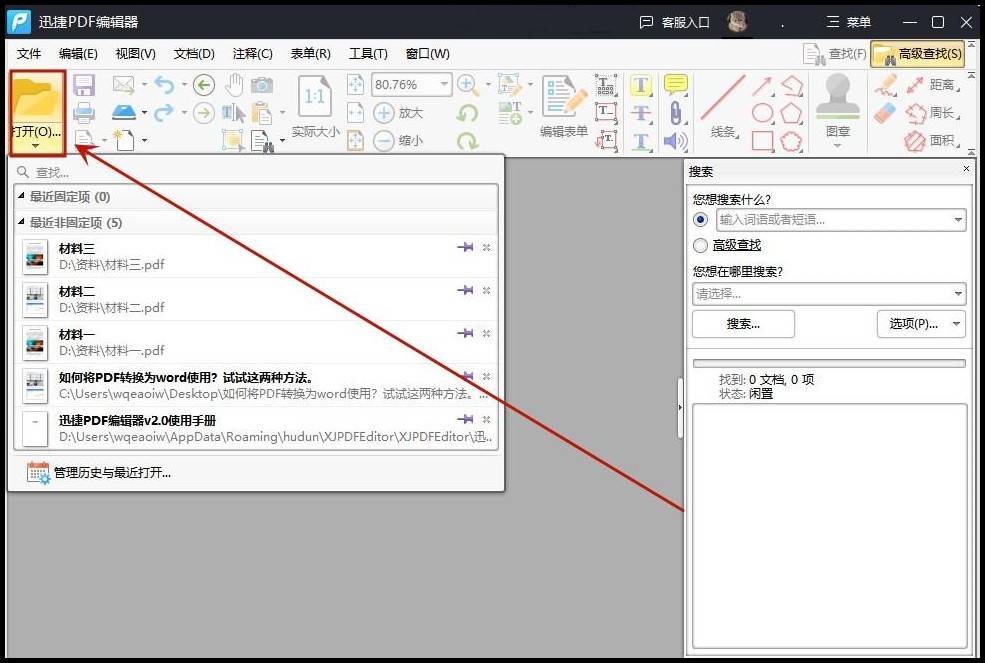Click the 搜索 button in search panel
Screen dimensions: 985x663
click(x=742, y=323)
